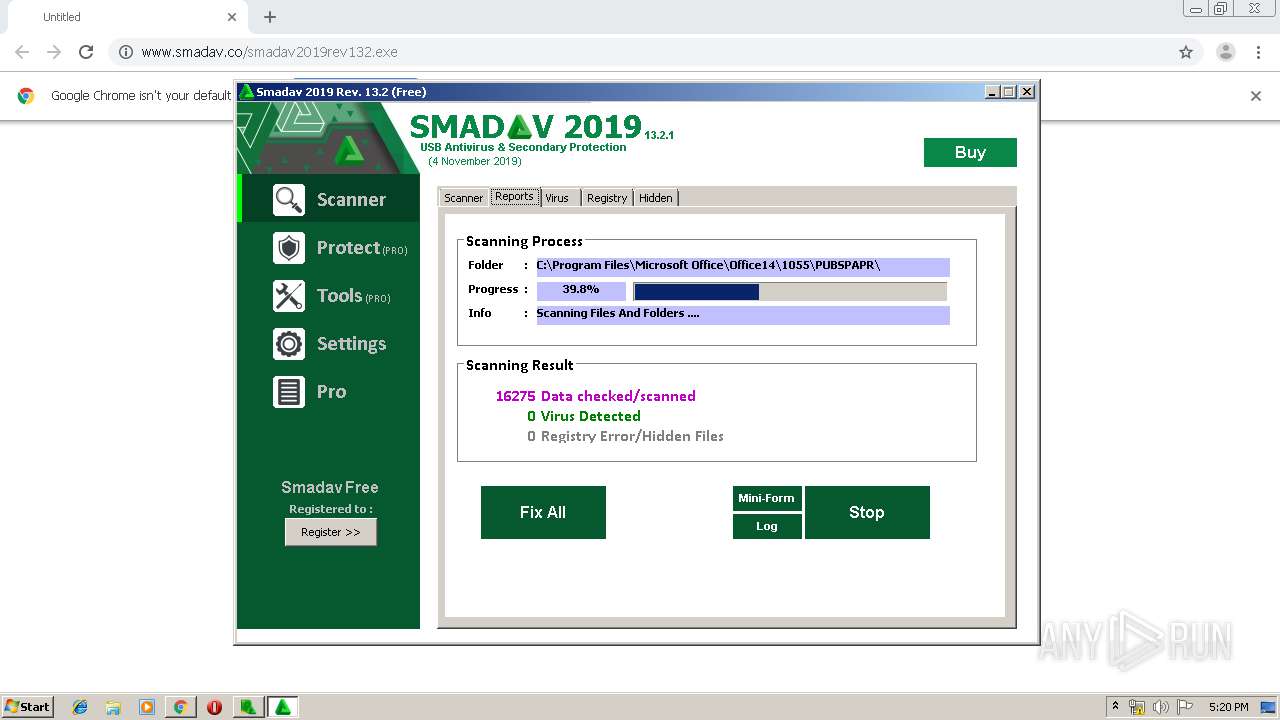Open the Hidden tab

pos(656,198)
